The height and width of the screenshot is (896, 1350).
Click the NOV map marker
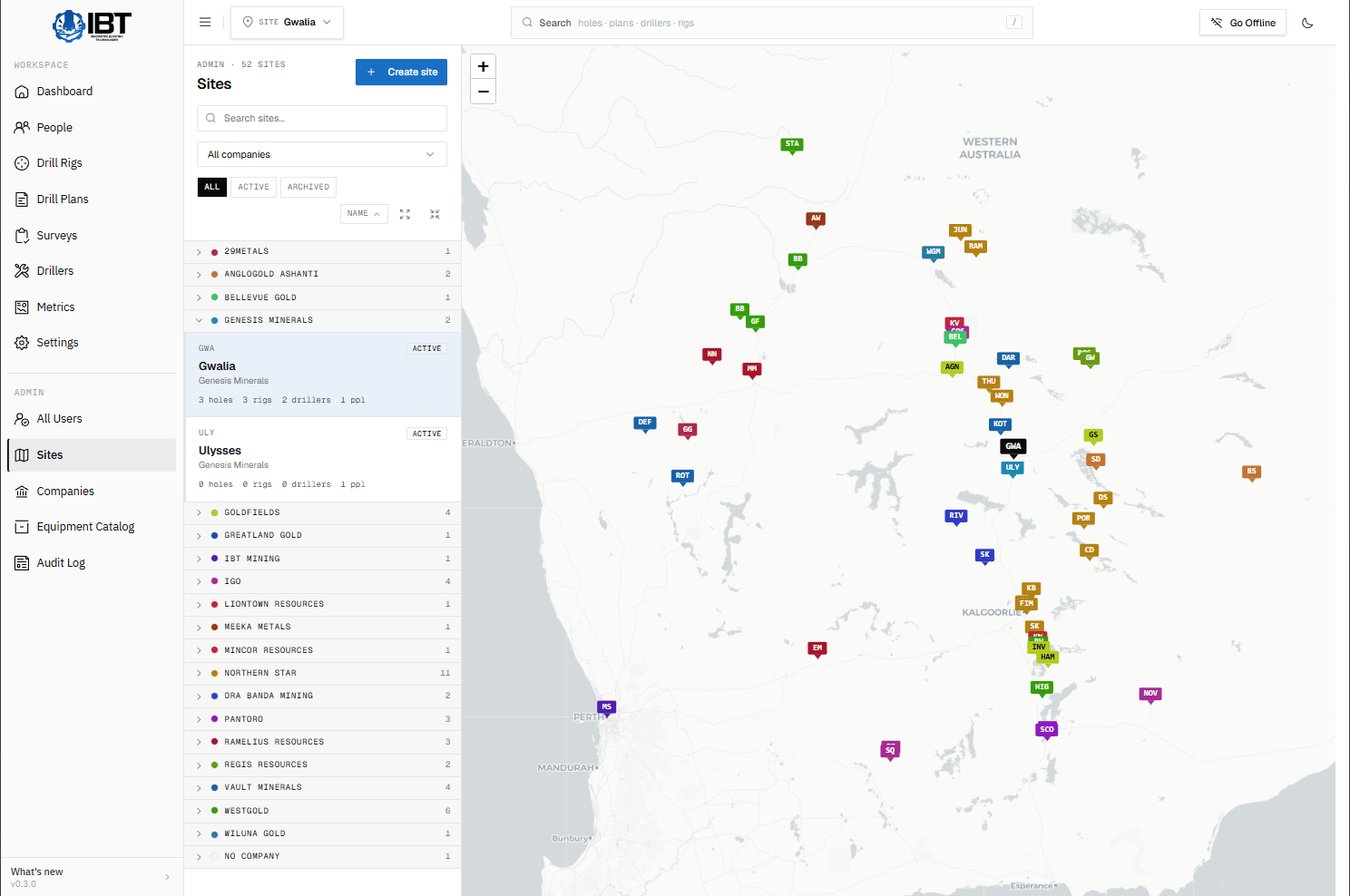coord(1150,694)
